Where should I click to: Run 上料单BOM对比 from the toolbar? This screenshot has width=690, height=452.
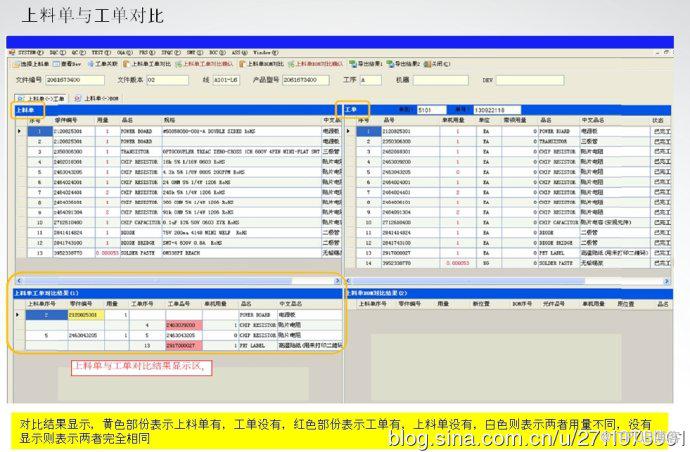click(x=261, y=64)
